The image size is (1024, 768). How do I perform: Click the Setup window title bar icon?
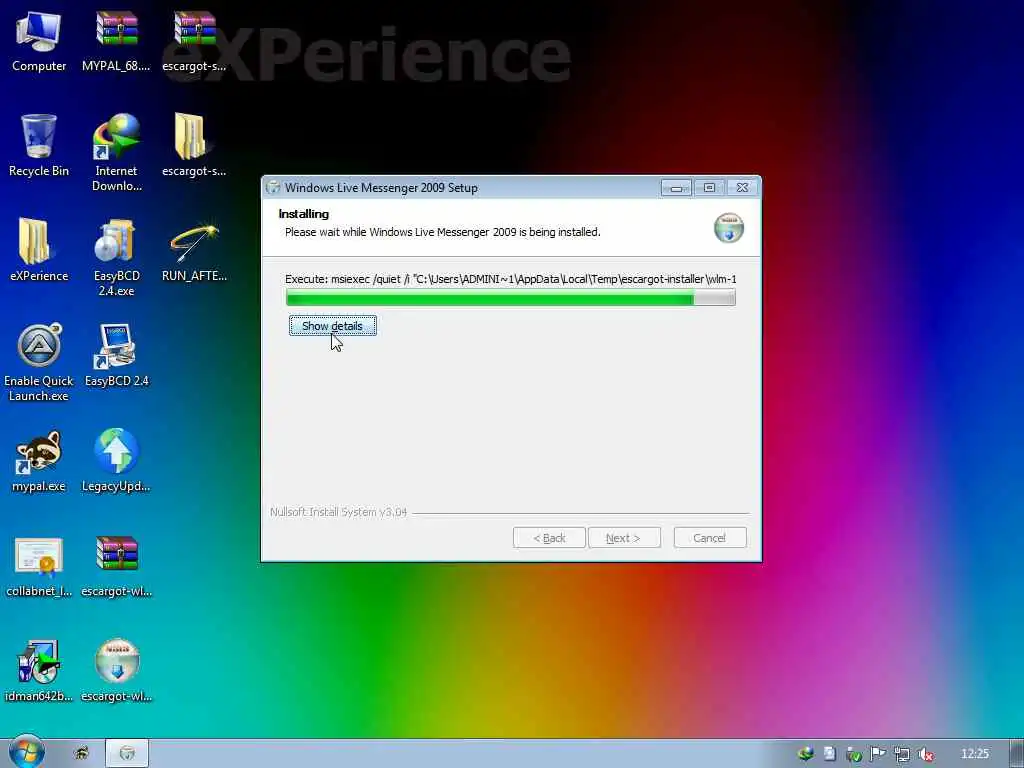[x=273, y=187]
